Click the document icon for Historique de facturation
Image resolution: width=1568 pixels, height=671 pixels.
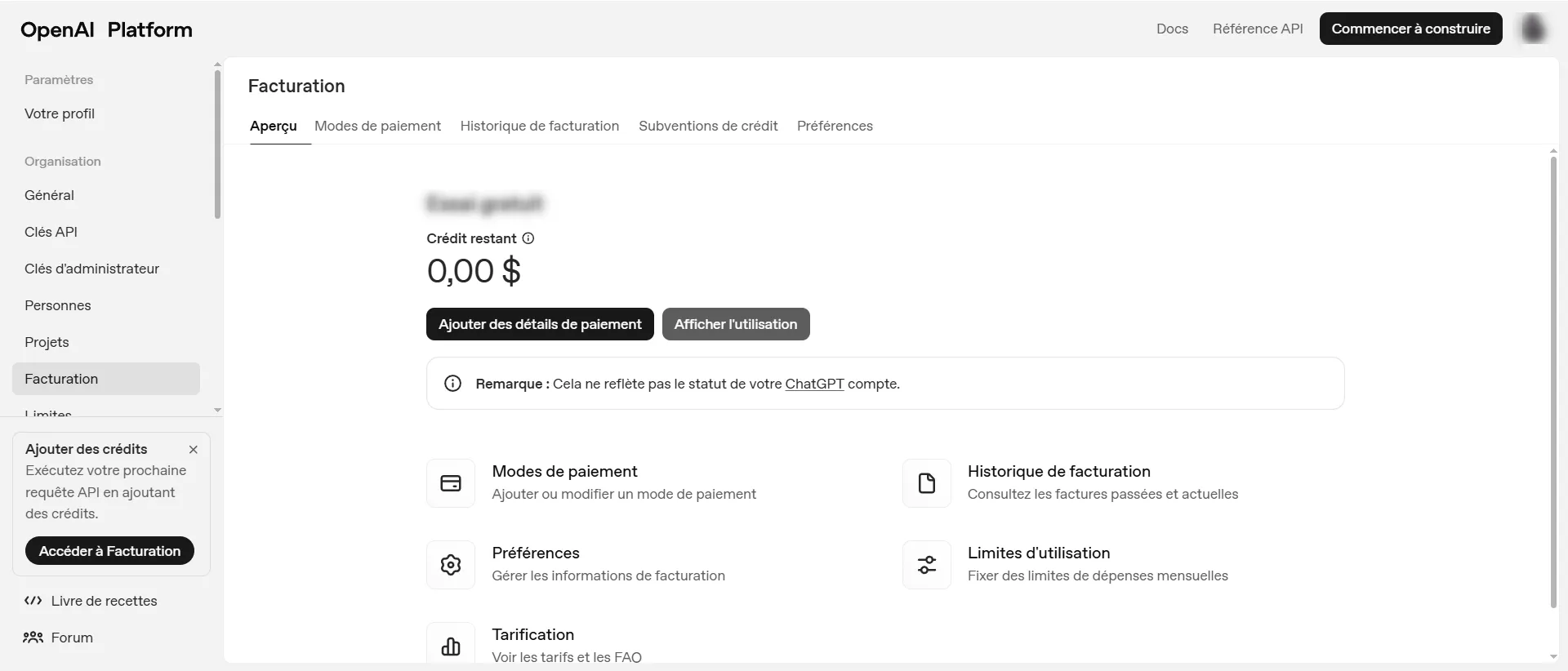pos(927,483)
